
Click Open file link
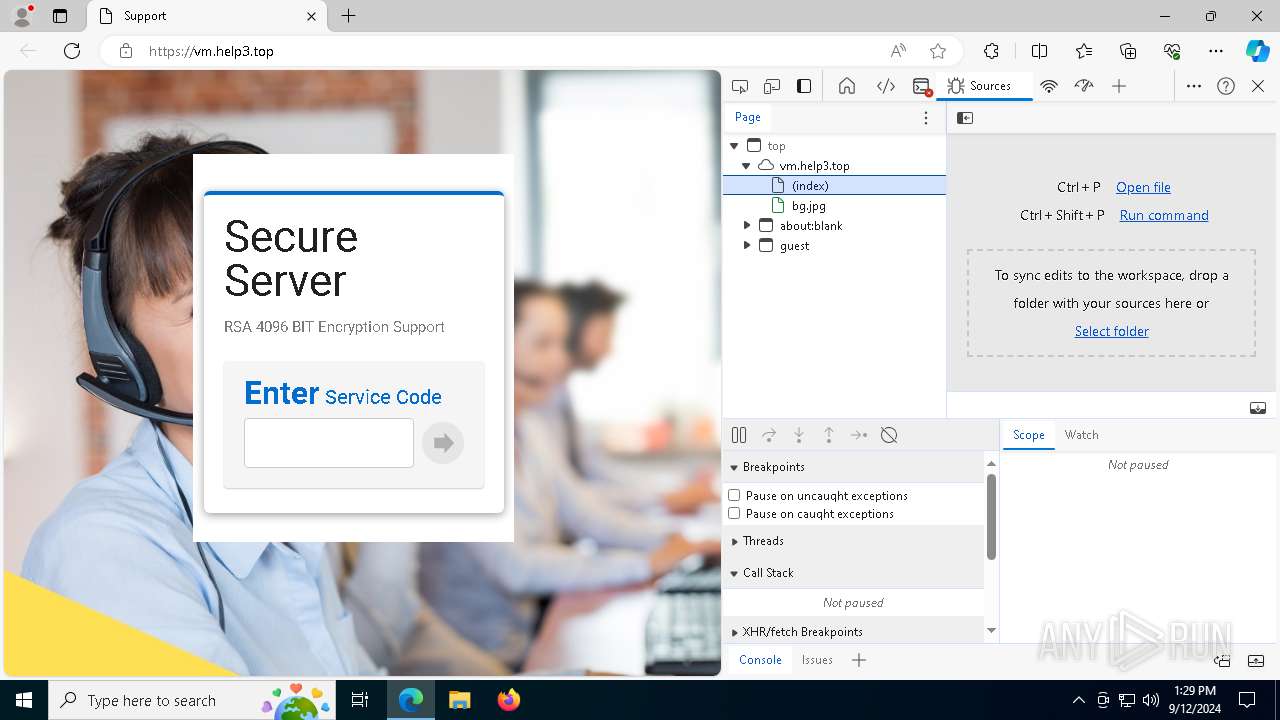[1143, 187]
